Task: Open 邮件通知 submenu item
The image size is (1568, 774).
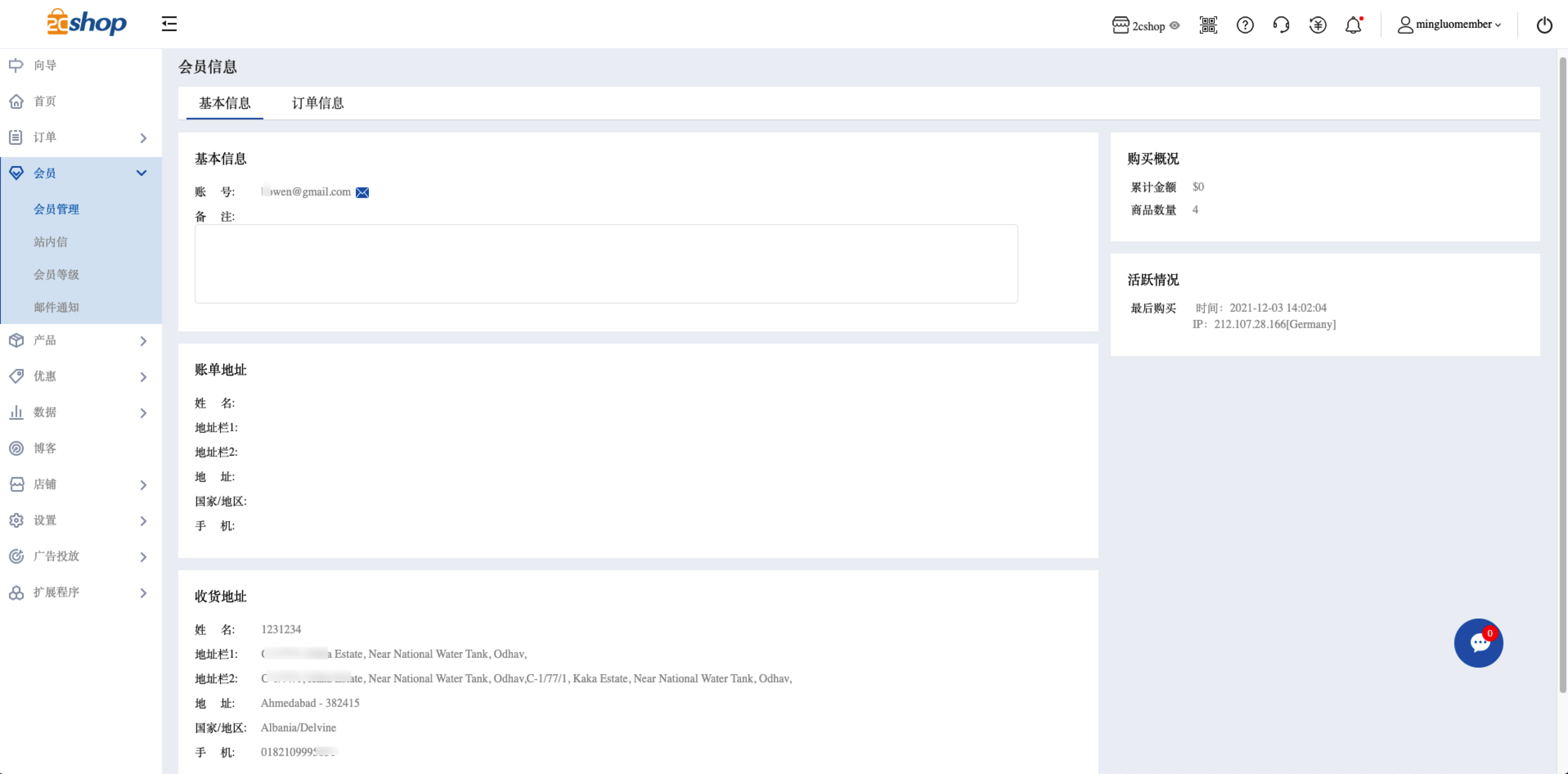Action: (56, 308)
